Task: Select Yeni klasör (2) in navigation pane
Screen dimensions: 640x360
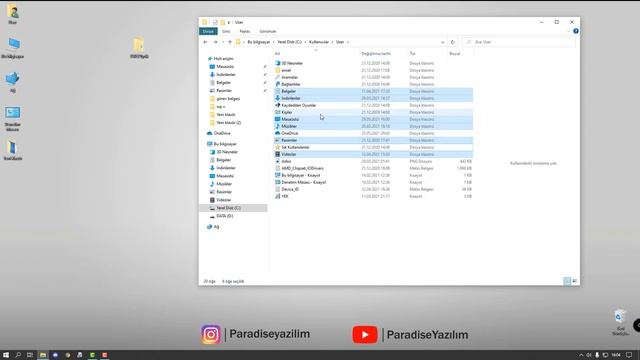Action: (228, 122)
